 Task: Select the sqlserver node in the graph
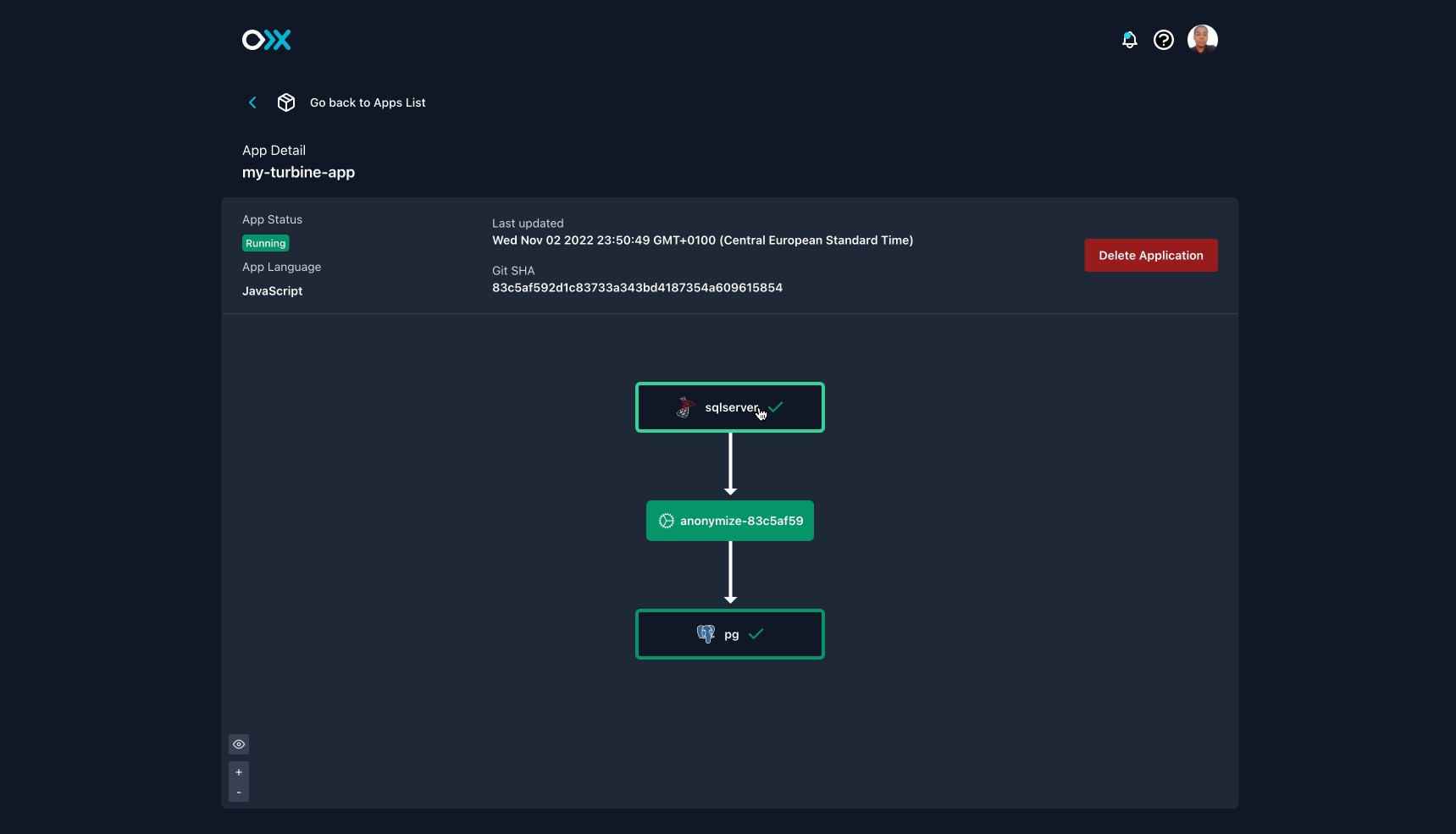click(x=729, y=406)
